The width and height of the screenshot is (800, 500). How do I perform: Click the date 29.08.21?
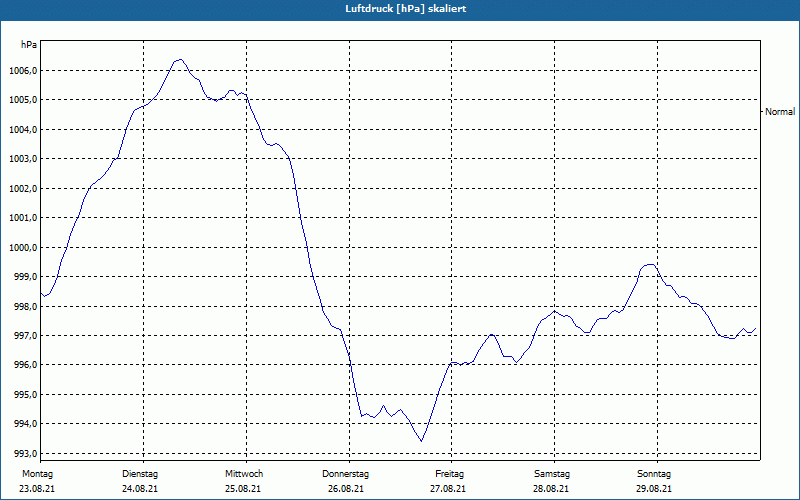[654, 489]
